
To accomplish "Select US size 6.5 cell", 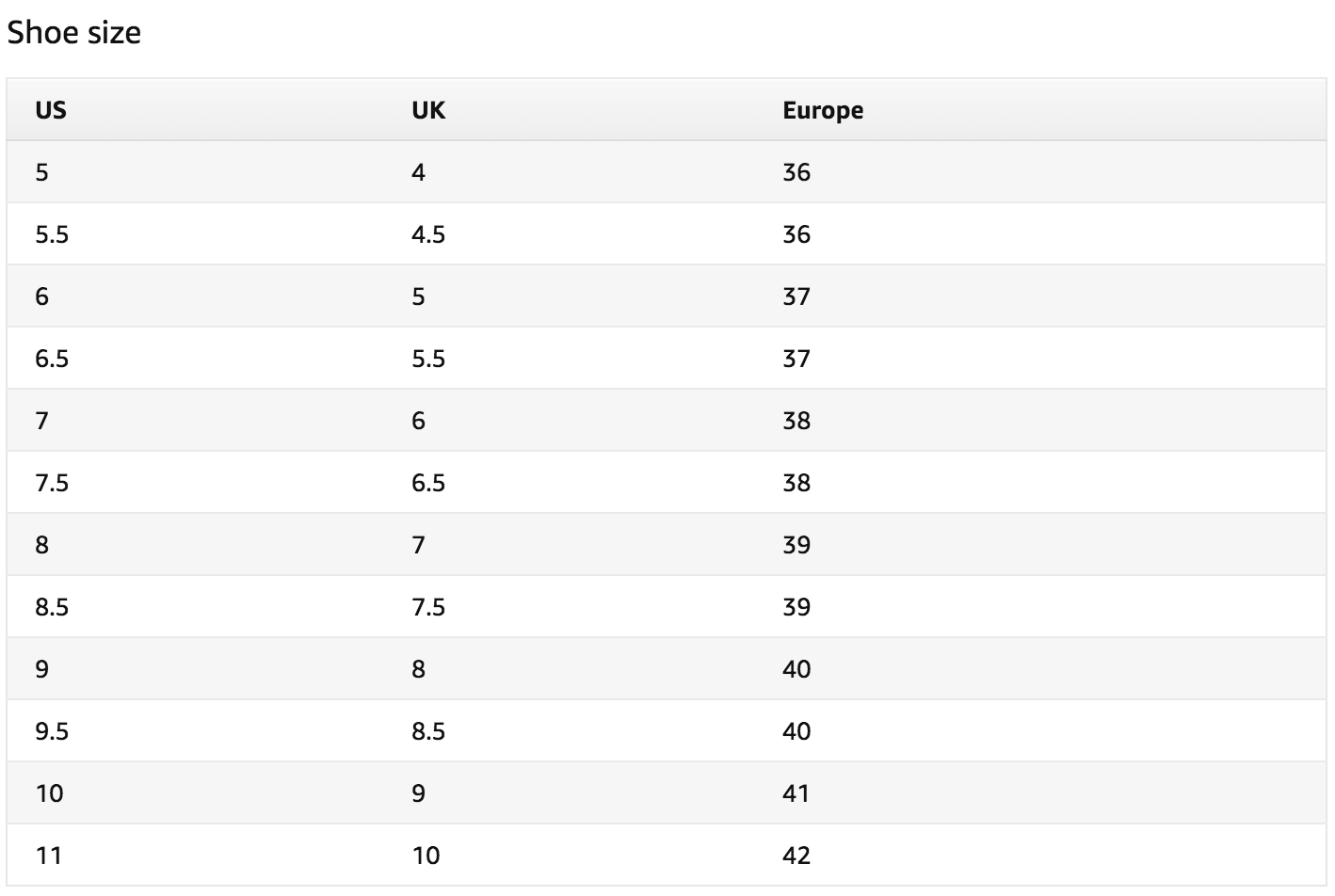I will click(x=52, y=359).
